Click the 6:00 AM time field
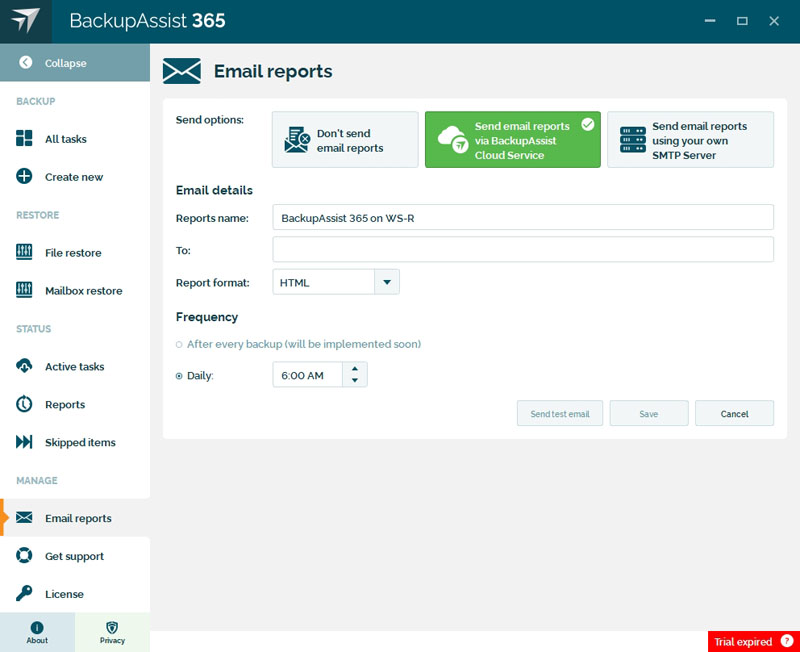 308,375
